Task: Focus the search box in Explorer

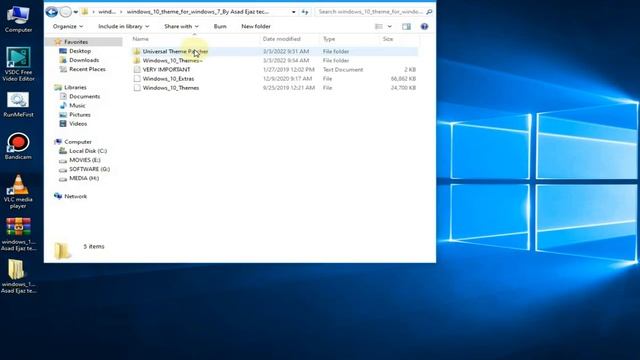Action: (x=371, y=12)
